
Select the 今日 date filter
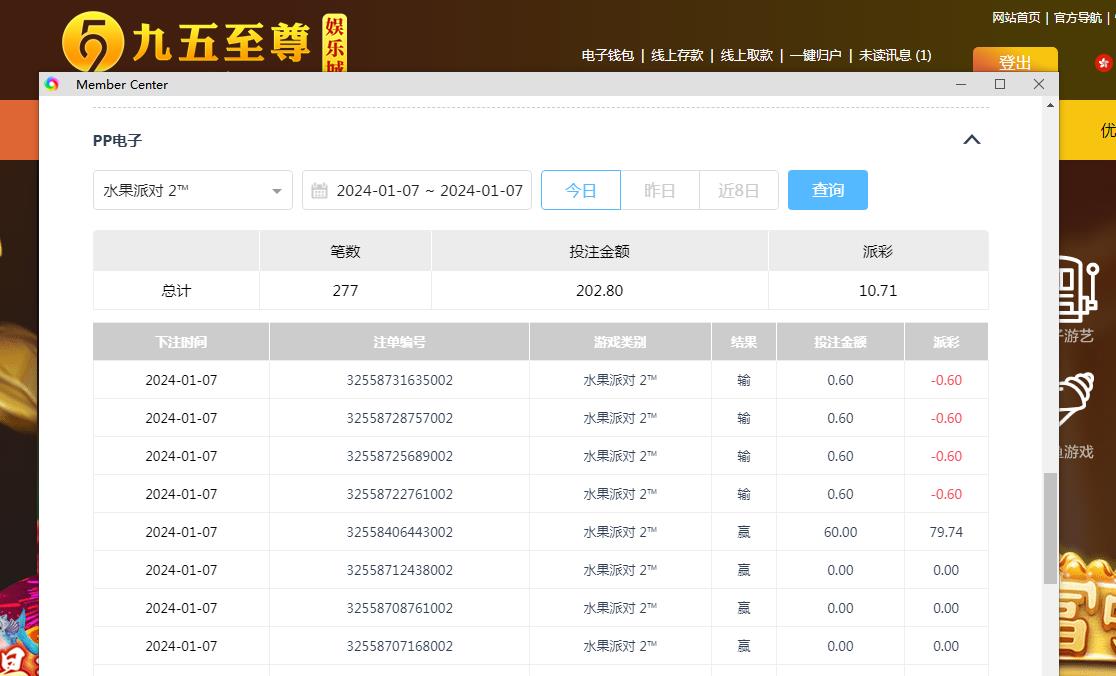pyautogui.click(x=581, y=190)
